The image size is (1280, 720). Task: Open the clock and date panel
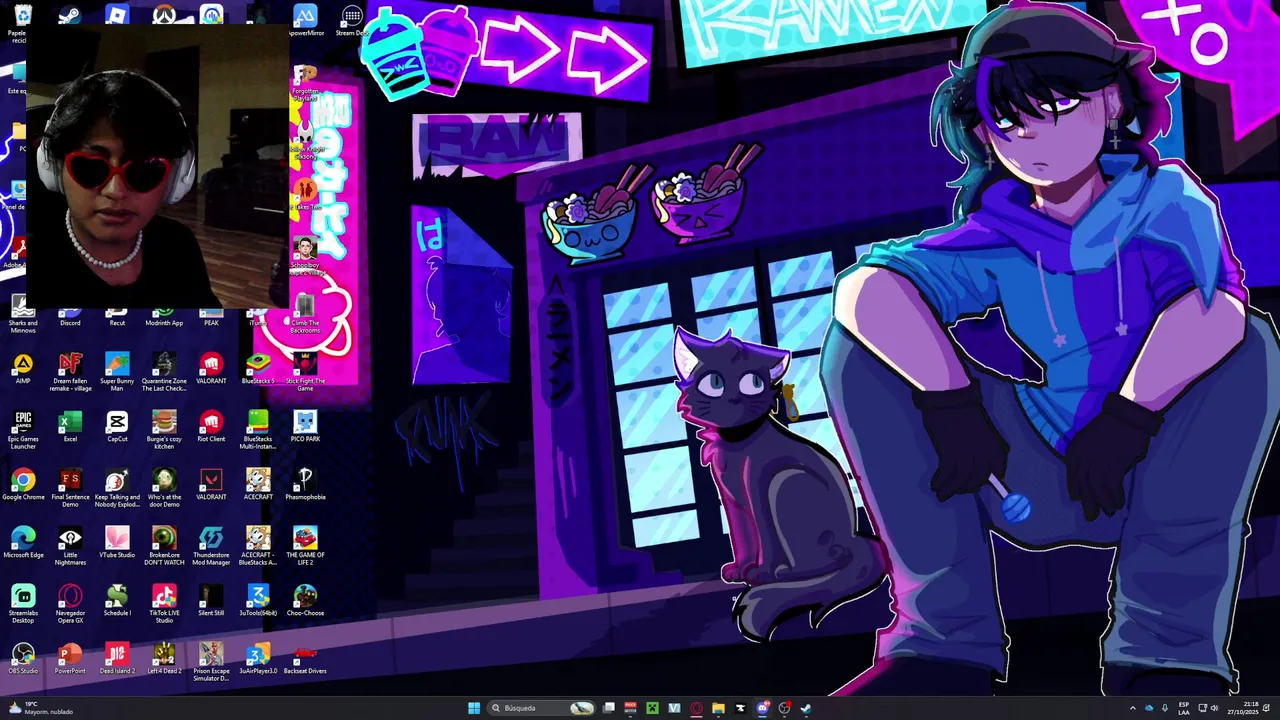pos(1244,708)
